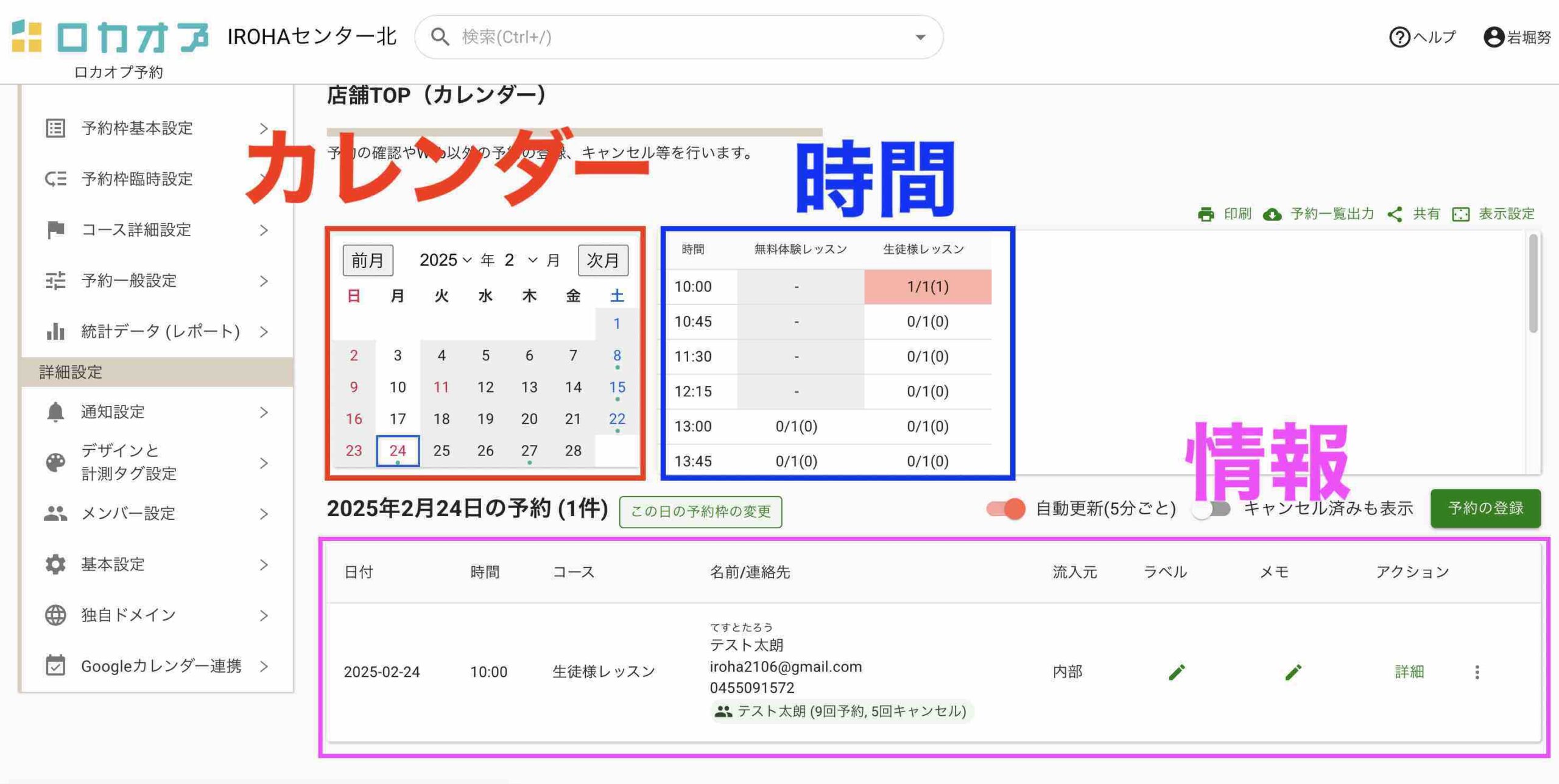Viewport: 1559px width, 784px height.
Task: Click the 岩堀努 user account icon
Action: pos(1493,37)
